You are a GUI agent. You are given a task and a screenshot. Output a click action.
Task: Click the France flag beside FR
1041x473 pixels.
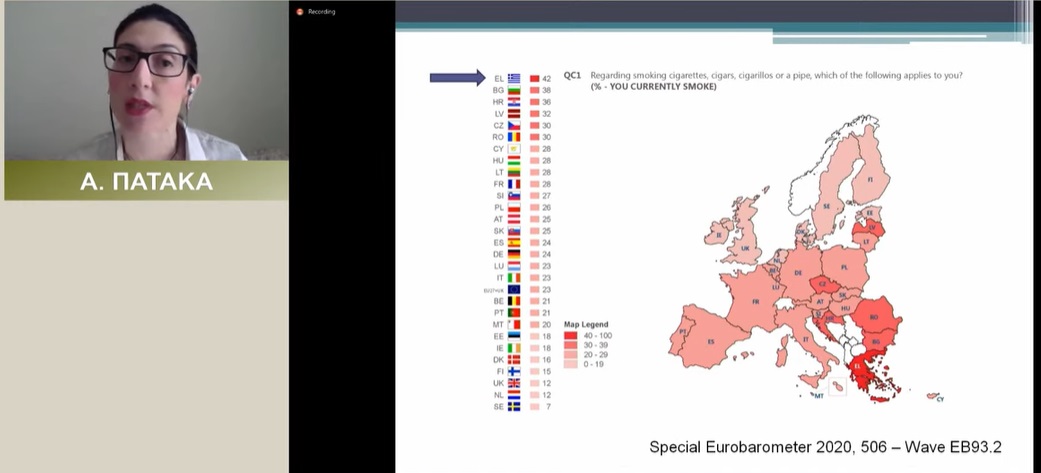(x=514, y=184)
